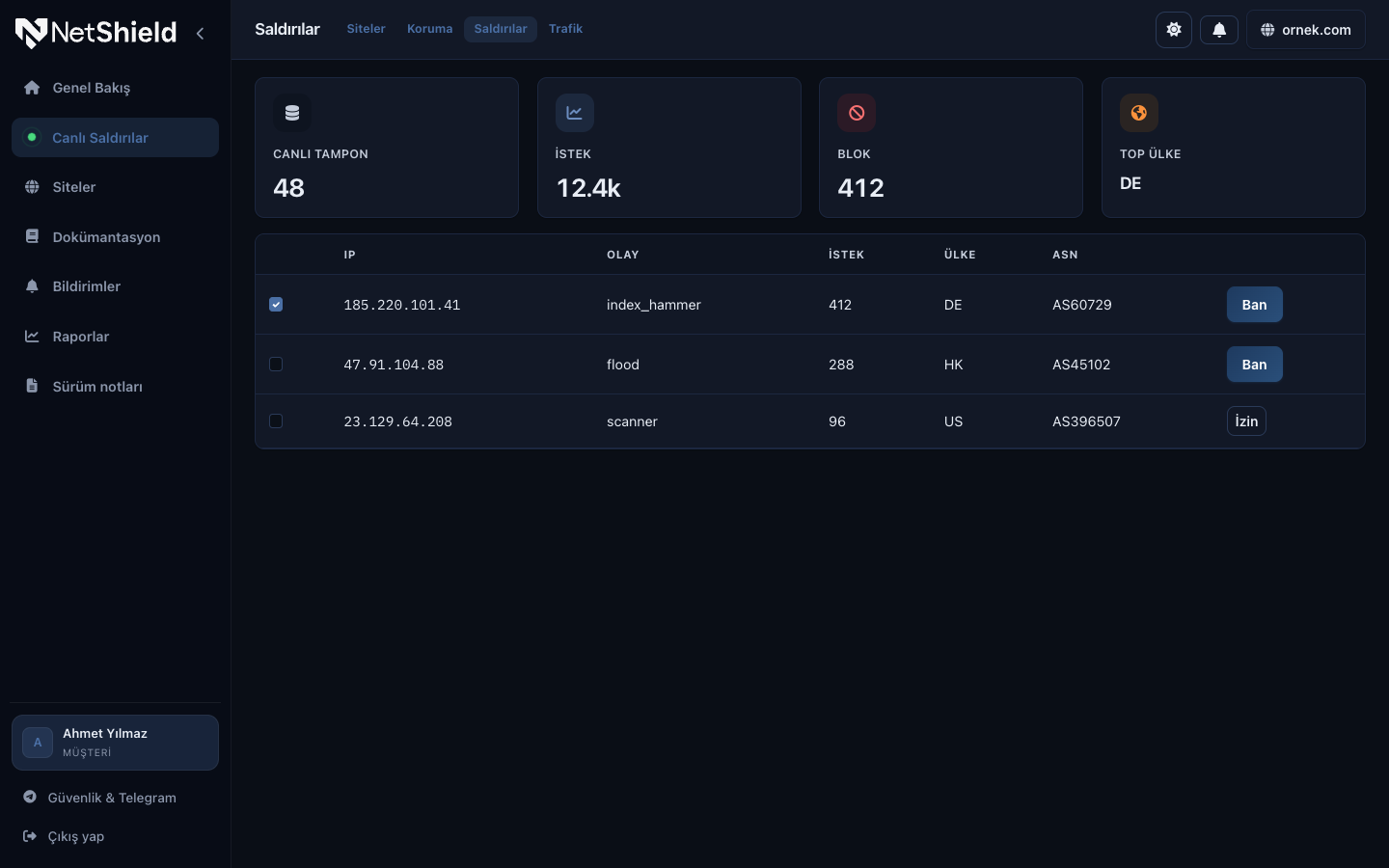Screen dimensions: 1389x868
Task: Click the Sürüm notları document icon
Action: click(x=32, y=387)
